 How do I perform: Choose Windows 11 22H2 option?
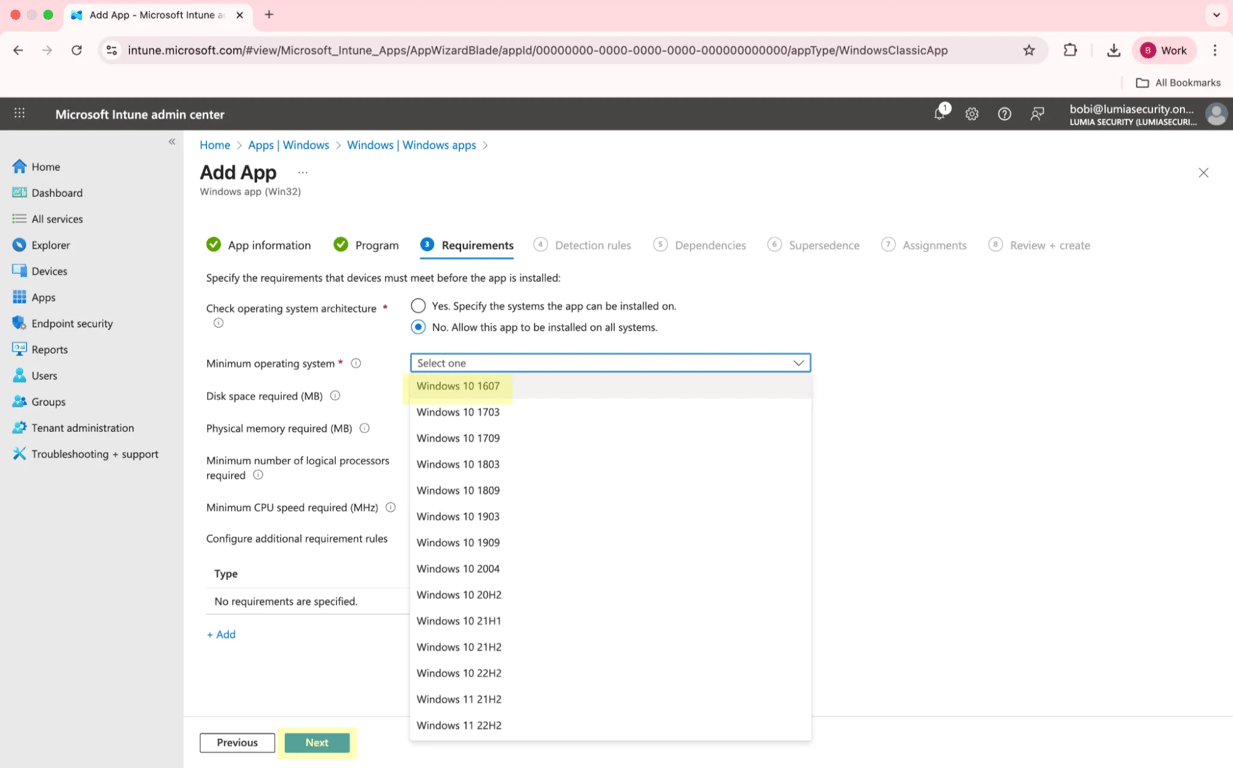(610, 725)
